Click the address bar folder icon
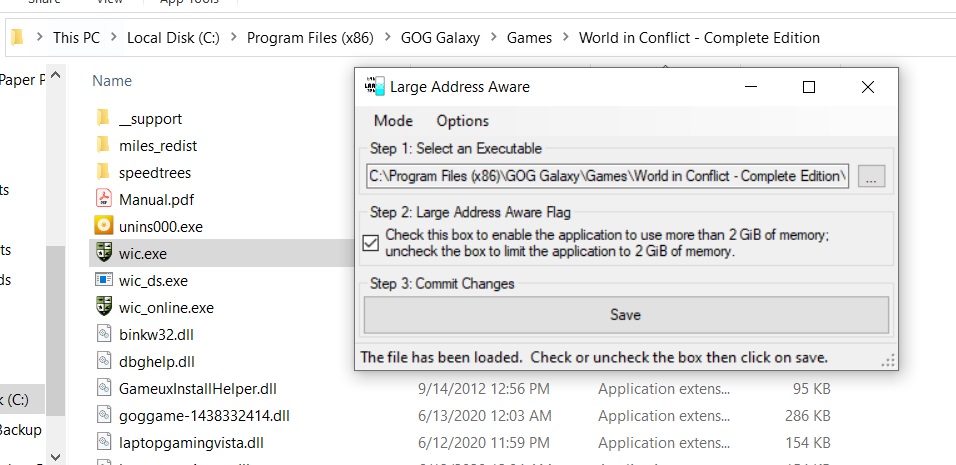Viewport: 956px width, 465px height. (x=17, y=37)
